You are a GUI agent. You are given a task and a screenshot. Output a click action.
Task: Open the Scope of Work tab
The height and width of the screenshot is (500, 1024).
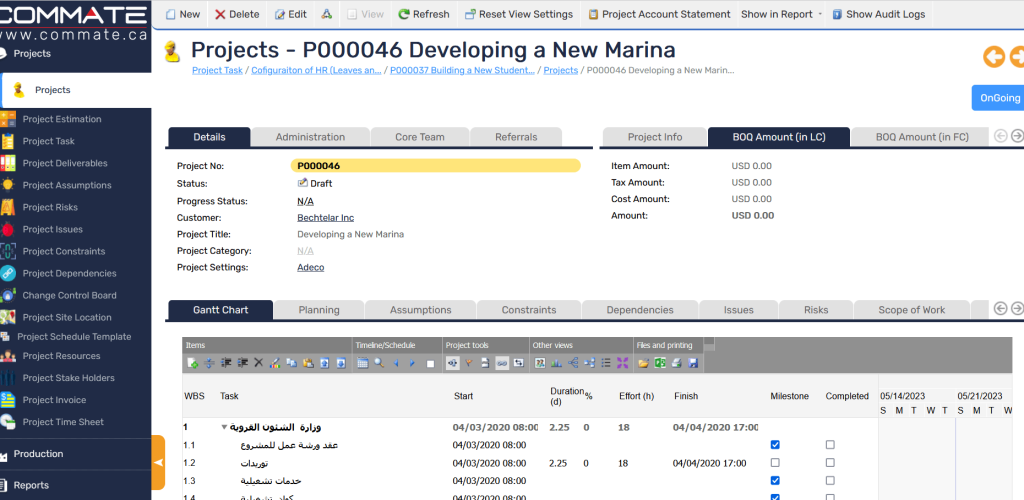tap(912, 310)
